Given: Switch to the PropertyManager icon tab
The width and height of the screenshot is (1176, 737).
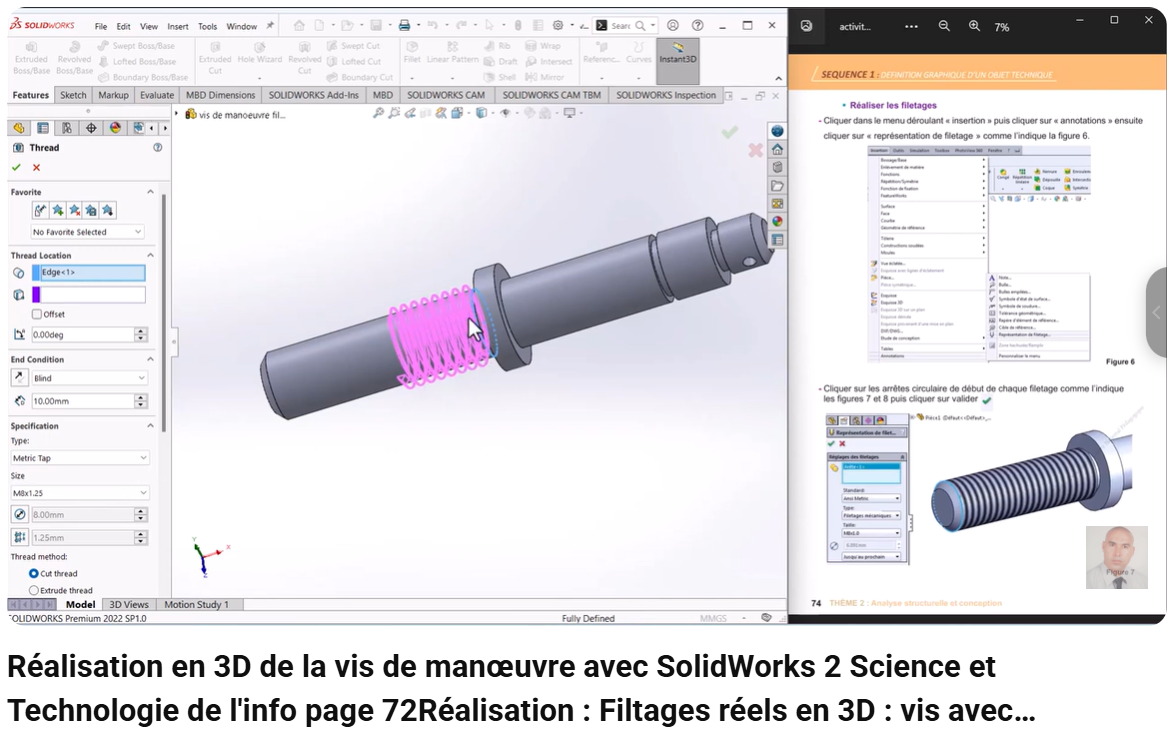Looking at the screenshot, I should coord(43,128).
